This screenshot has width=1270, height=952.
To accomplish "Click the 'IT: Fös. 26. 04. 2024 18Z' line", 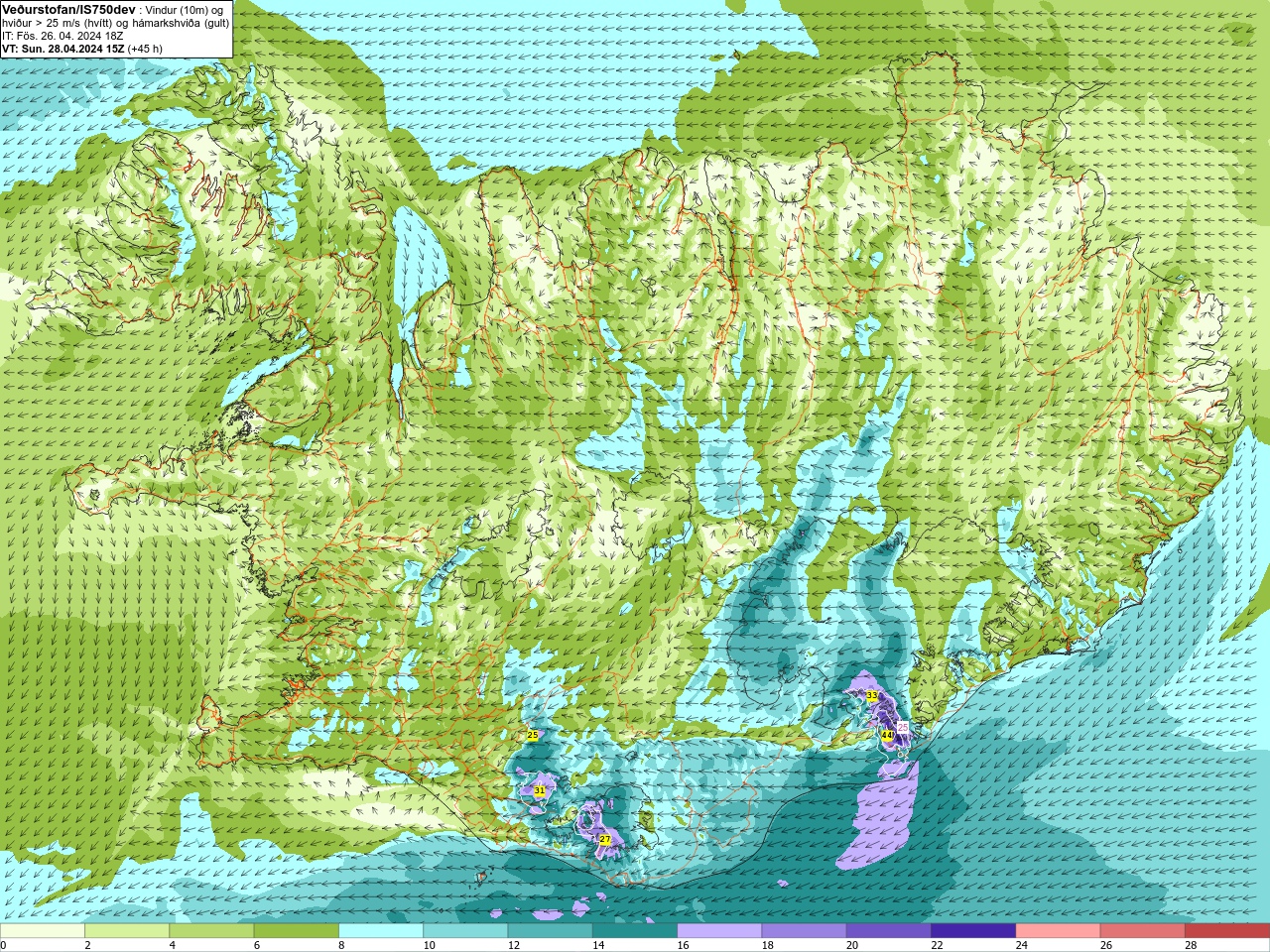I will coord(63,36).
